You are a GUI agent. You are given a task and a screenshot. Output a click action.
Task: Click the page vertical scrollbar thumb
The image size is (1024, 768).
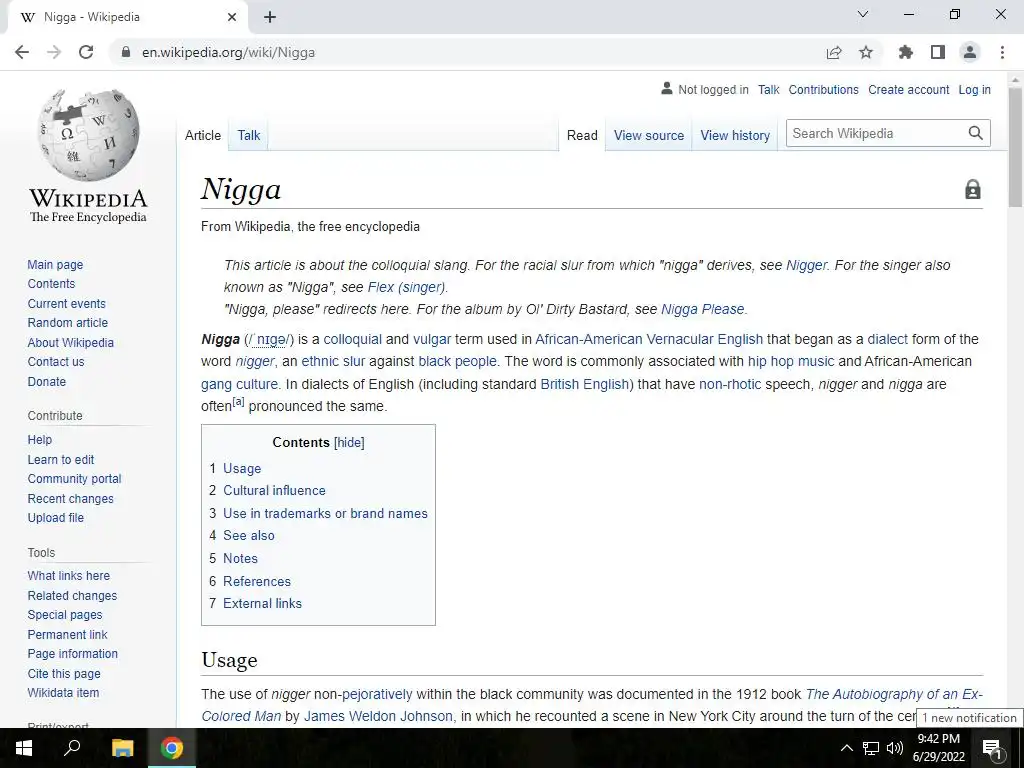coord(1015,147)
